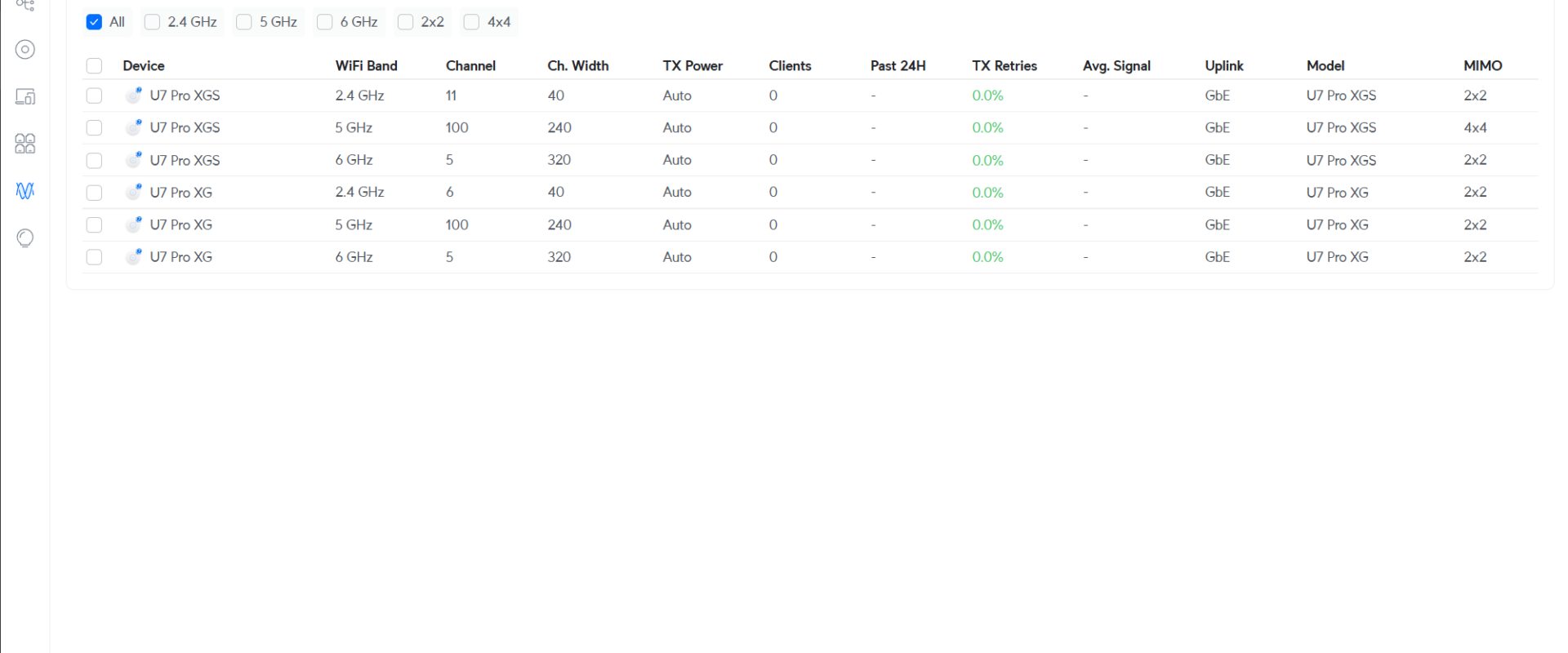This screenshot has height=653, width=1568.
Task: Open U7 Pro XG device name in 2.4 GHz row
Action: pyautogui.click(x=180, y=193)
